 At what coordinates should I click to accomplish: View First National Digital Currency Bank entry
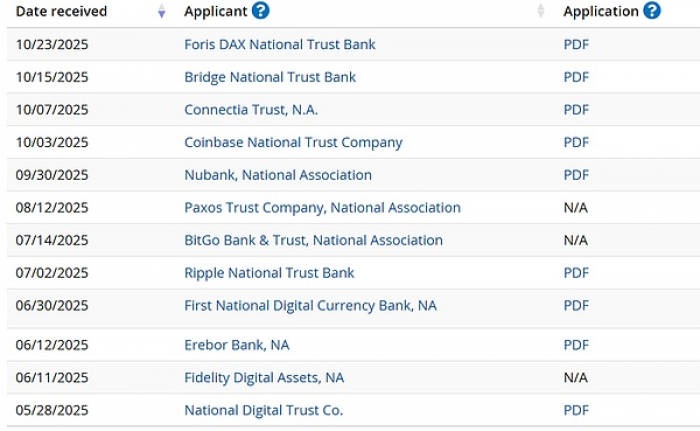(310, 305)
